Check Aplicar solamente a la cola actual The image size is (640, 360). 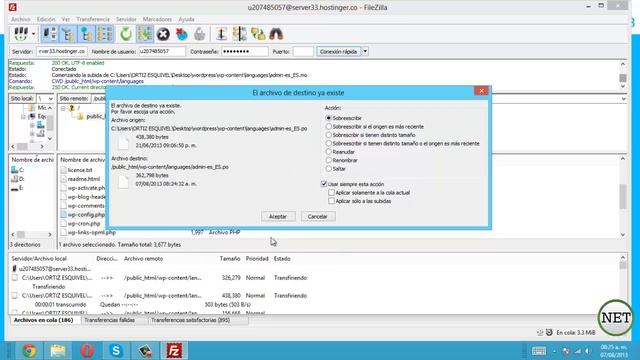coord(331,193)
